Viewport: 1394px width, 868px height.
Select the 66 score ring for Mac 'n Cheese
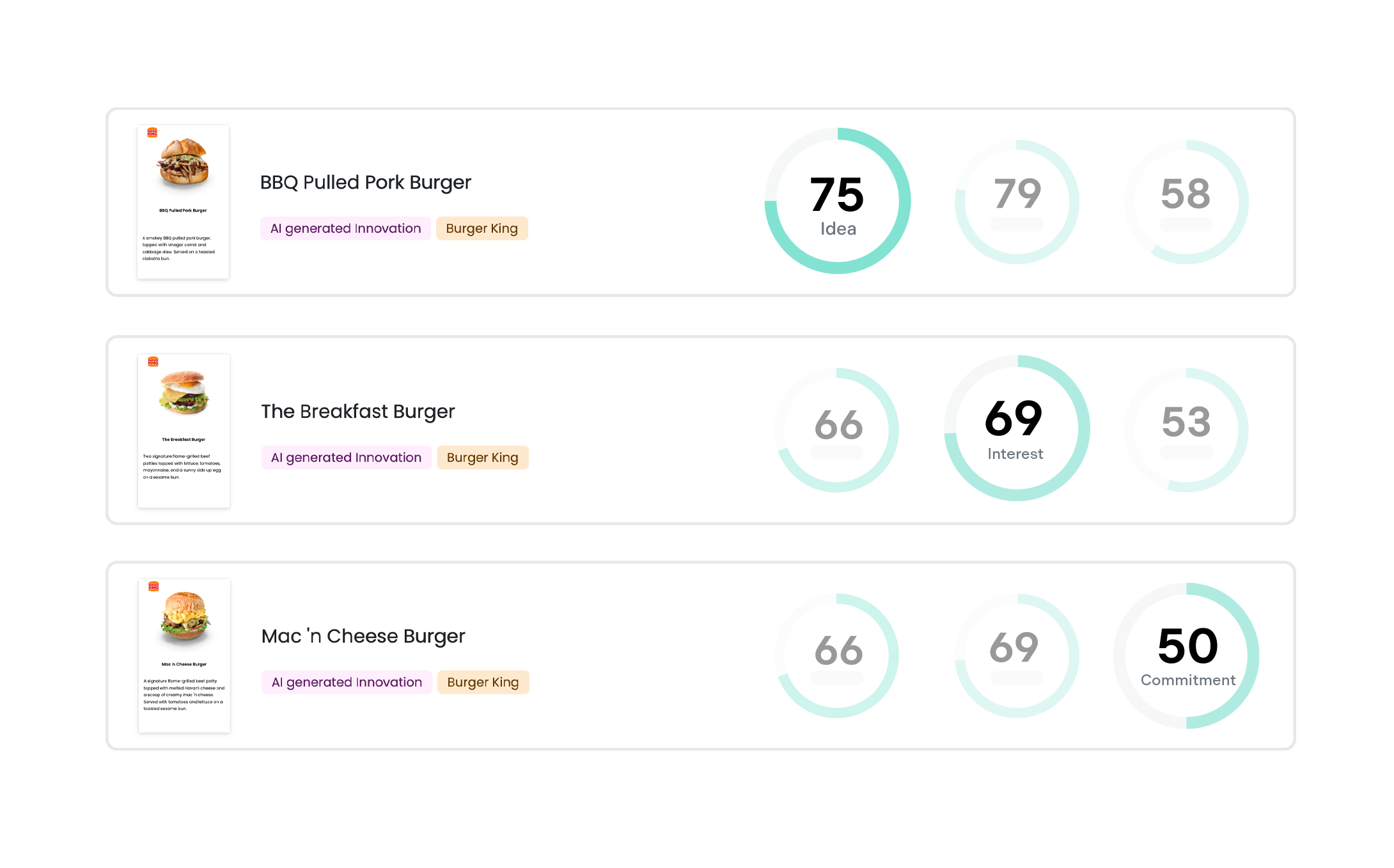(x=838, y=656)
